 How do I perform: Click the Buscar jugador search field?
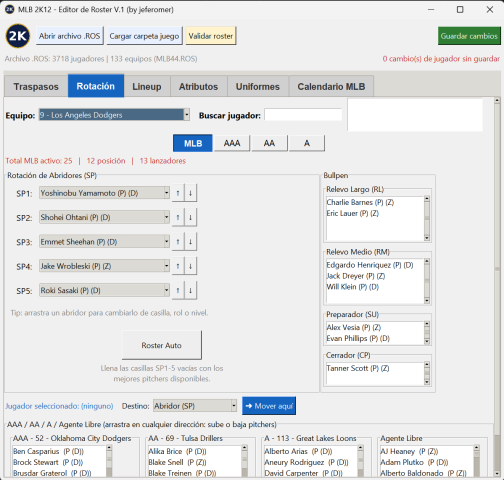tap(303, 115)
